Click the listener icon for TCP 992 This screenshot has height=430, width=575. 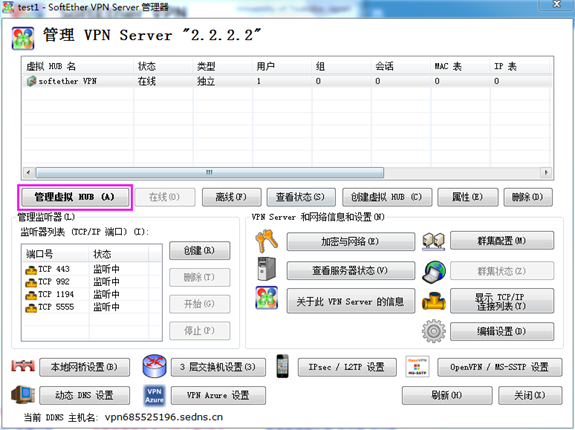click(31, 282)
